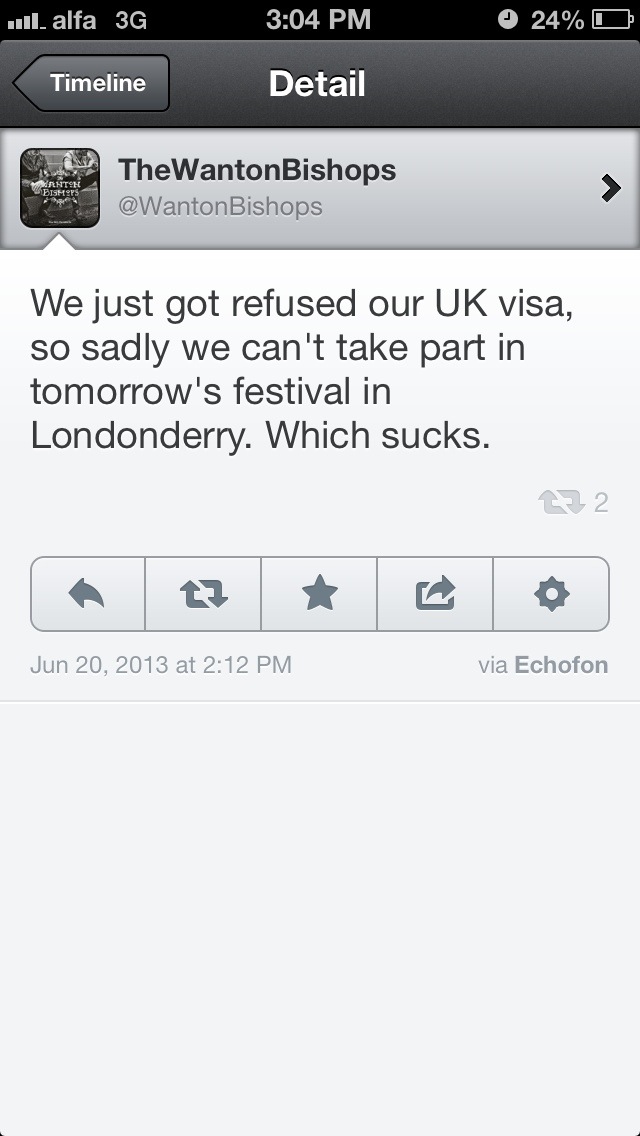The width and height of the screenshot is (640, 1136).
Task: Tap the alarm clock status icon
Action: [x=508, y=19]
